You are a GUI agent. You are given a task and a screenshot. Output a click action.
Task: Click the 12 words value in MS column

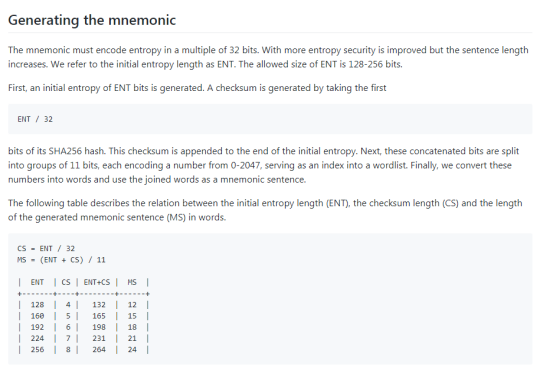pos(132,305)
